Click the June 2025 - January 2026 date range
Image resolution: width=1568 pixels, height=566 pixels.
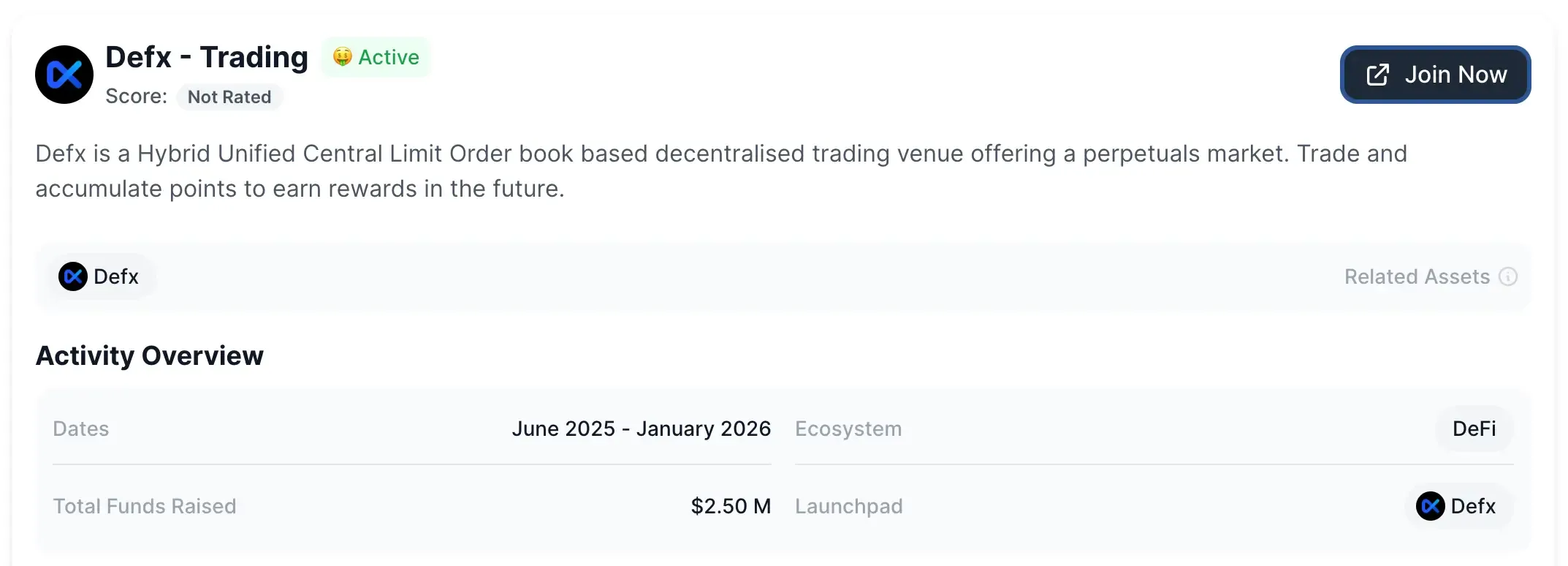(641, 429)
